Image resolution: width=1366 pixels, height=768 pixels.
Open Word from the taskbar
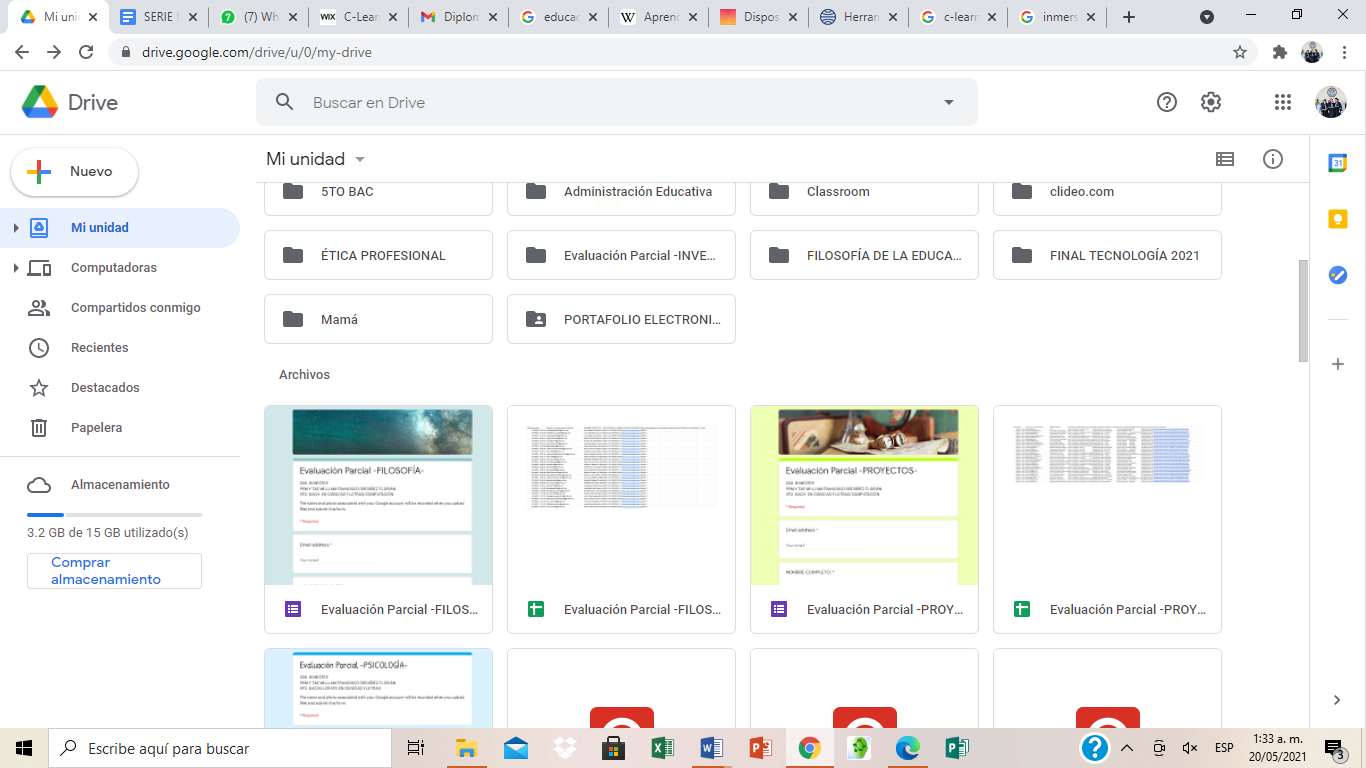point(711,748)
